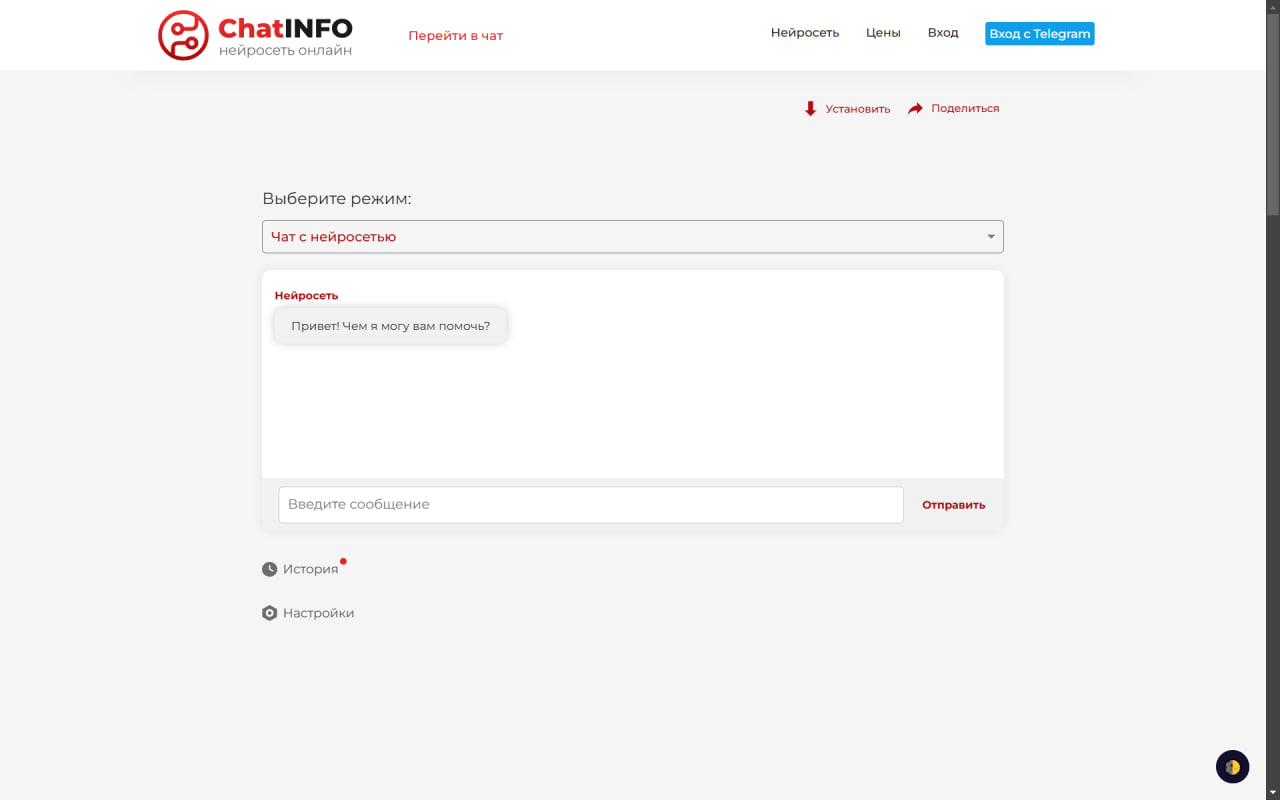This screenshot has width=1280, height=800.
Task: Click the red notification dot on История
Action: (x=343, y=561)
